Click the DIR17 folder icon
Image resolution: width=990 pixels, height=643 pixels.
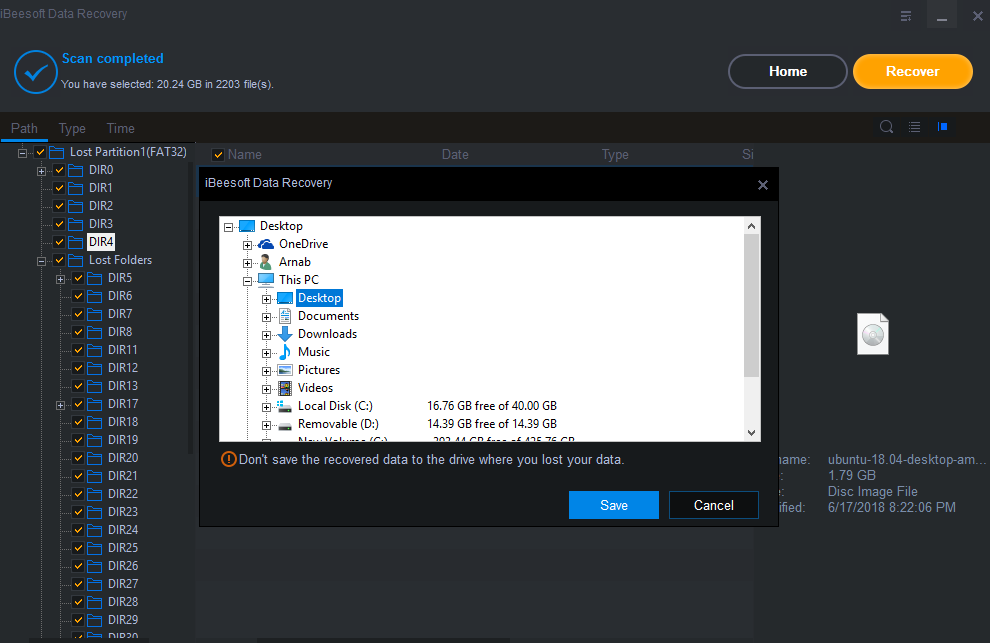pyautogui.click(x=95, y=404)
